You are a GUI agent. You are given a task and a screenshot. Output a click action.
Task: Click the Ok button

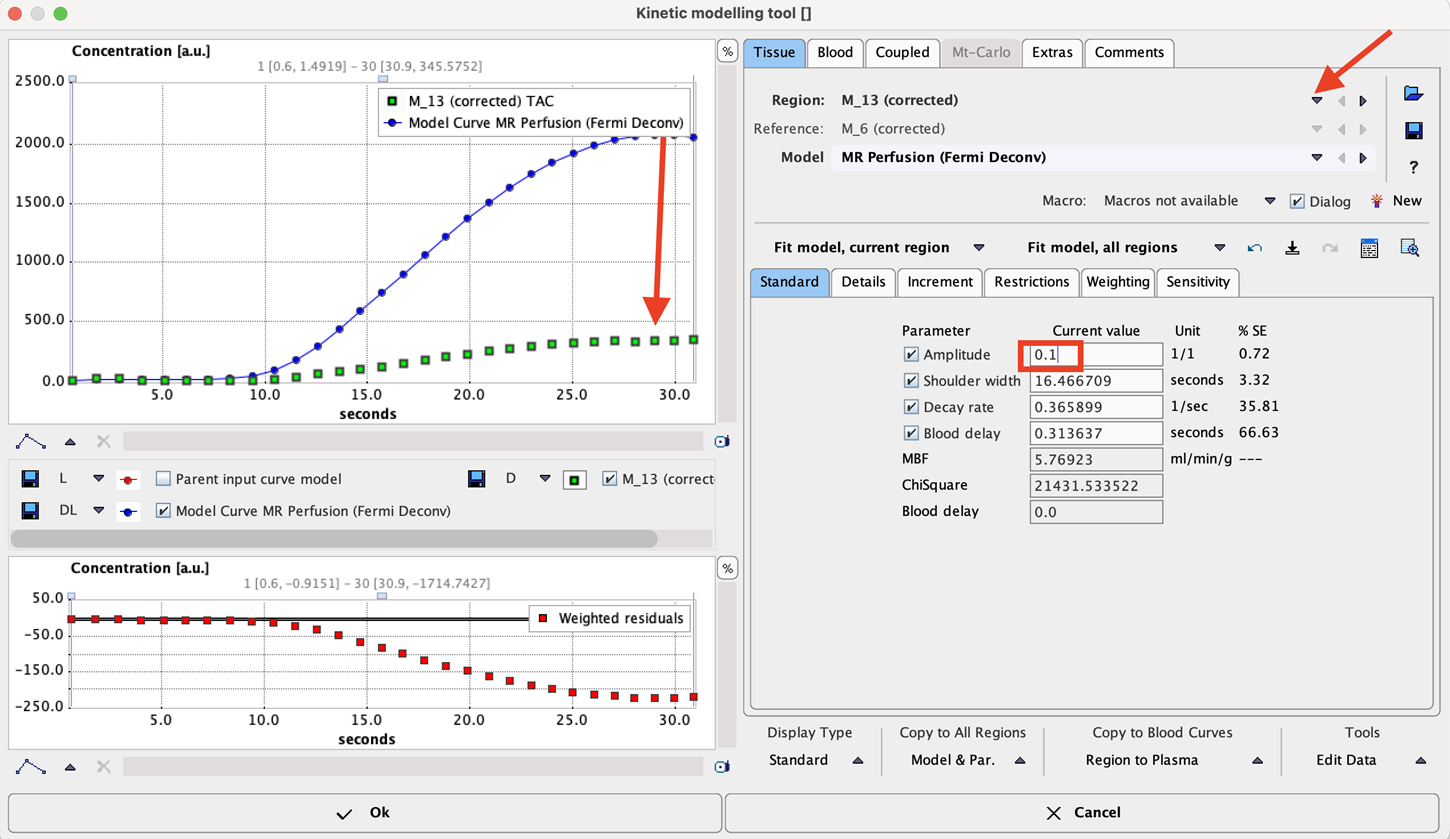(364, 813)
